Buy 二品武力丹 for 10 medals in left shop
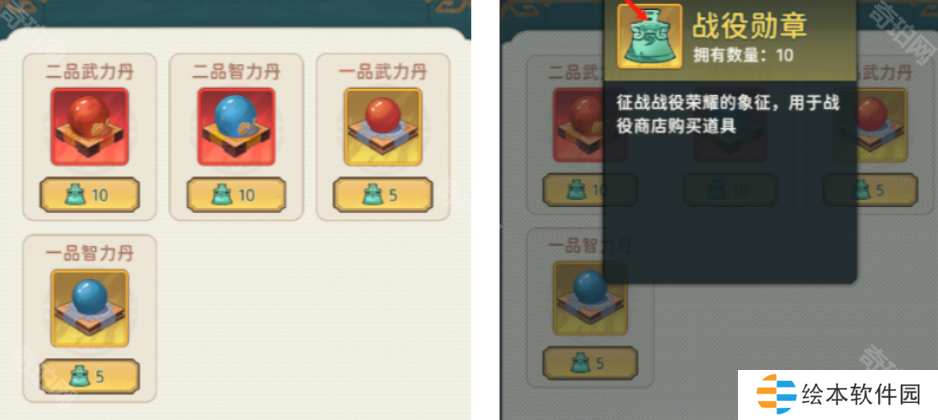The width and height of the screenshot is (938, 420). click(x=90, y=195)
